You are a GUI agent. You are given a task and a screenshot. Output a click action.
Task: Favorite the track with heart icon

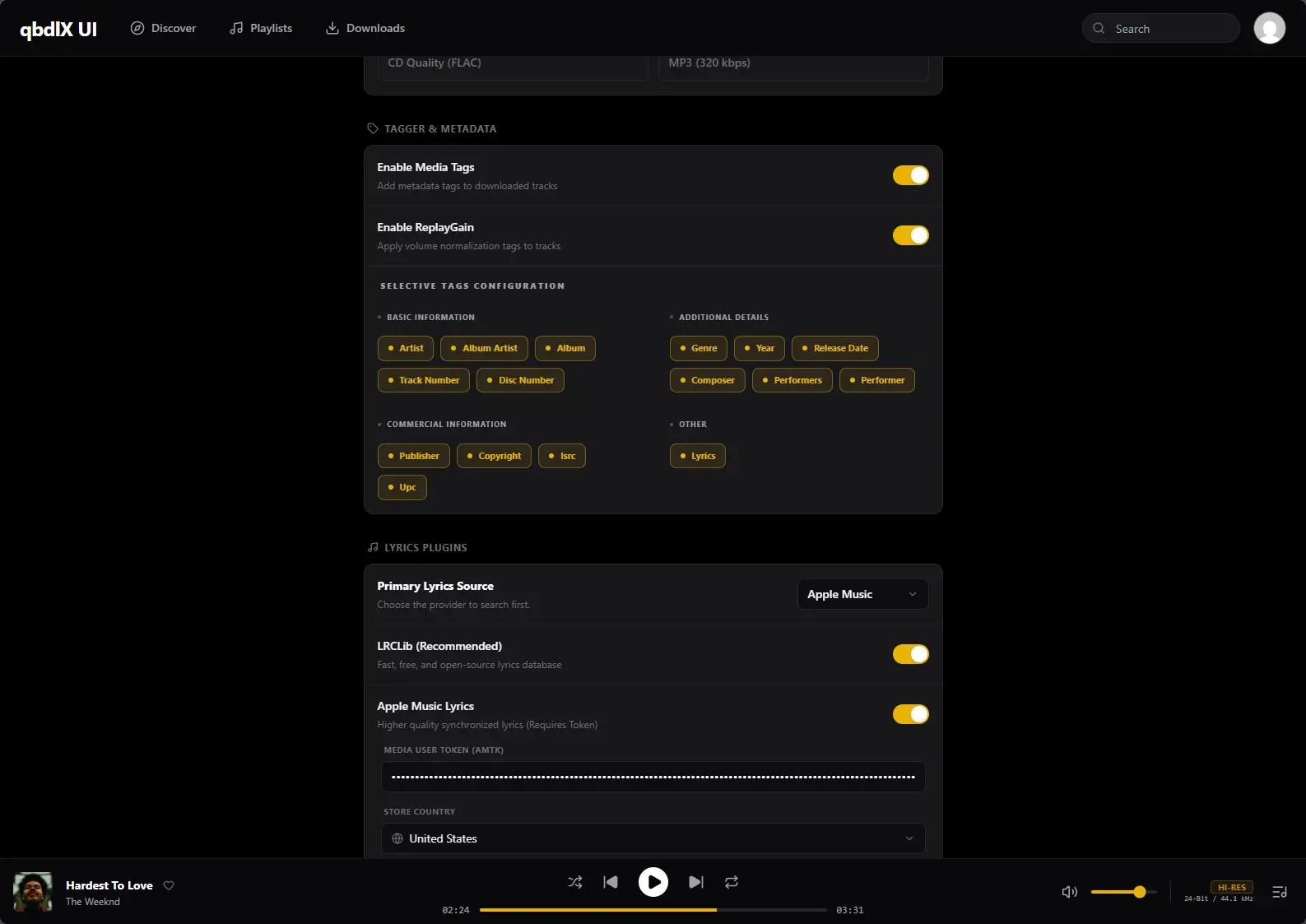pos(169,885)
